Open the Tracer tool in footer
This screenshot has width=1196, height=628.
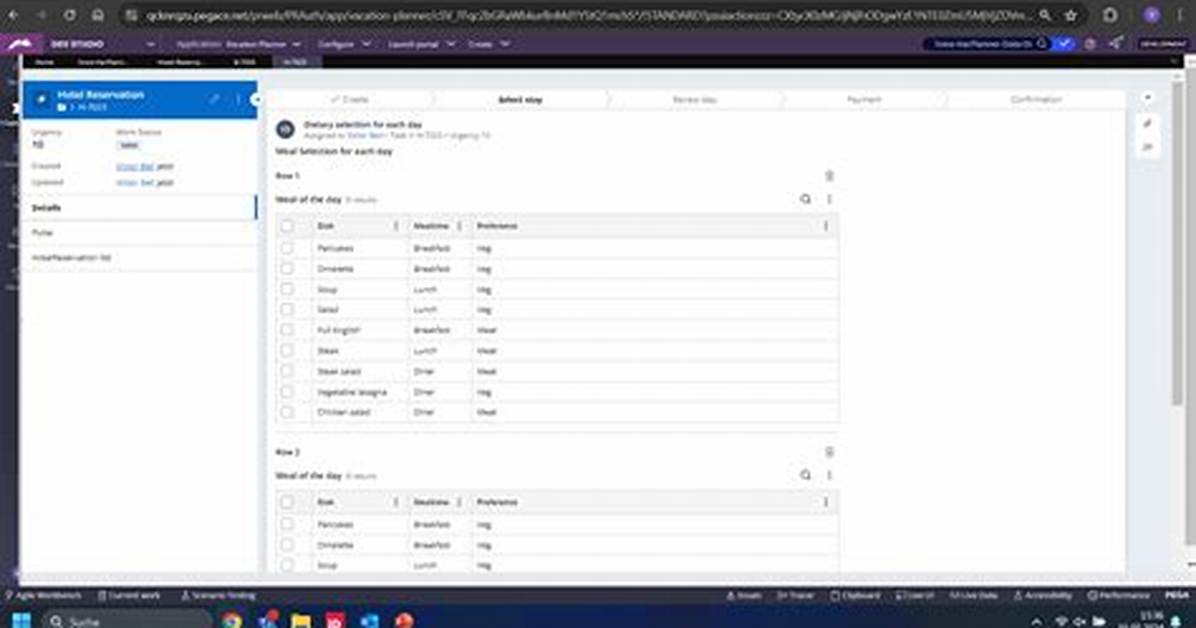[x=796, y=595]
